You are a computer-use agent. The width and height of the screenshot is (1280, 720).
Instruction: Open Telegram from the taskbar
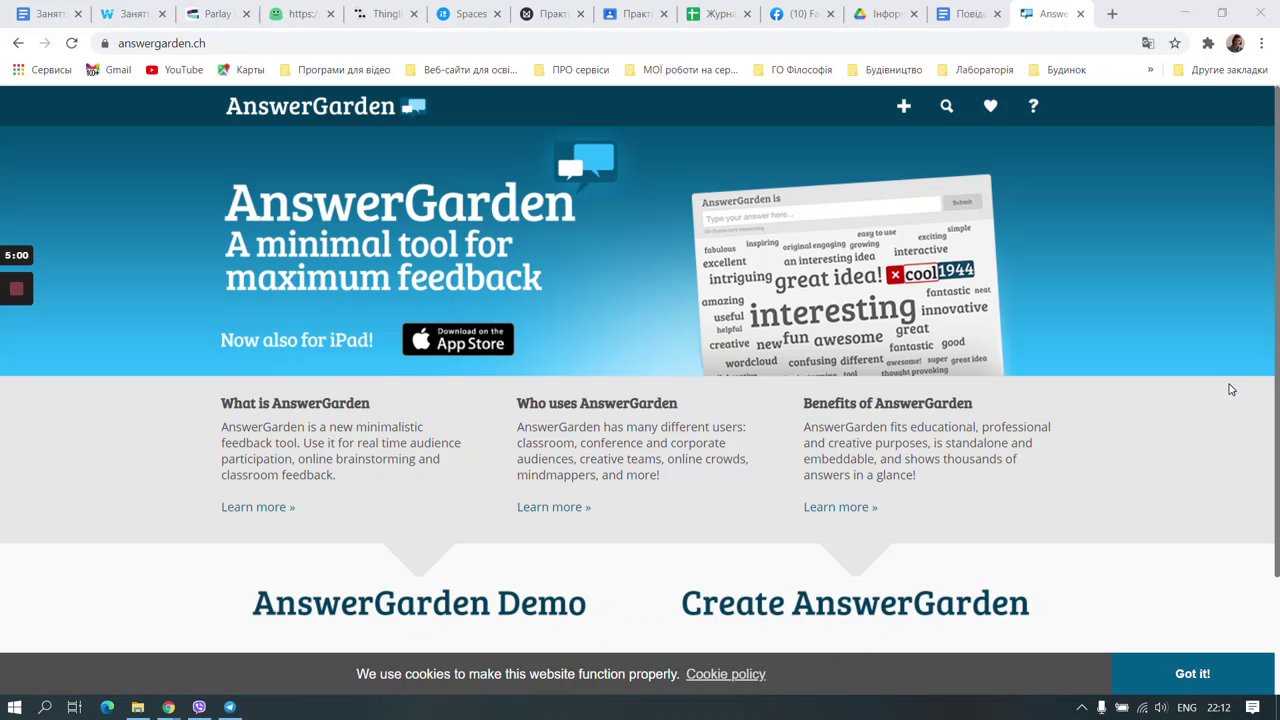[x=230, y=707]
